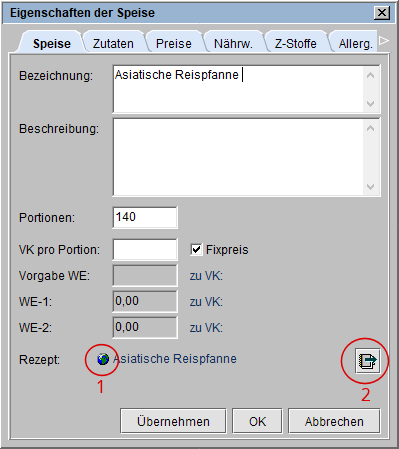Click the Abbrechen button
This screenshot has width=399, height=449.
tap(334, 422)
